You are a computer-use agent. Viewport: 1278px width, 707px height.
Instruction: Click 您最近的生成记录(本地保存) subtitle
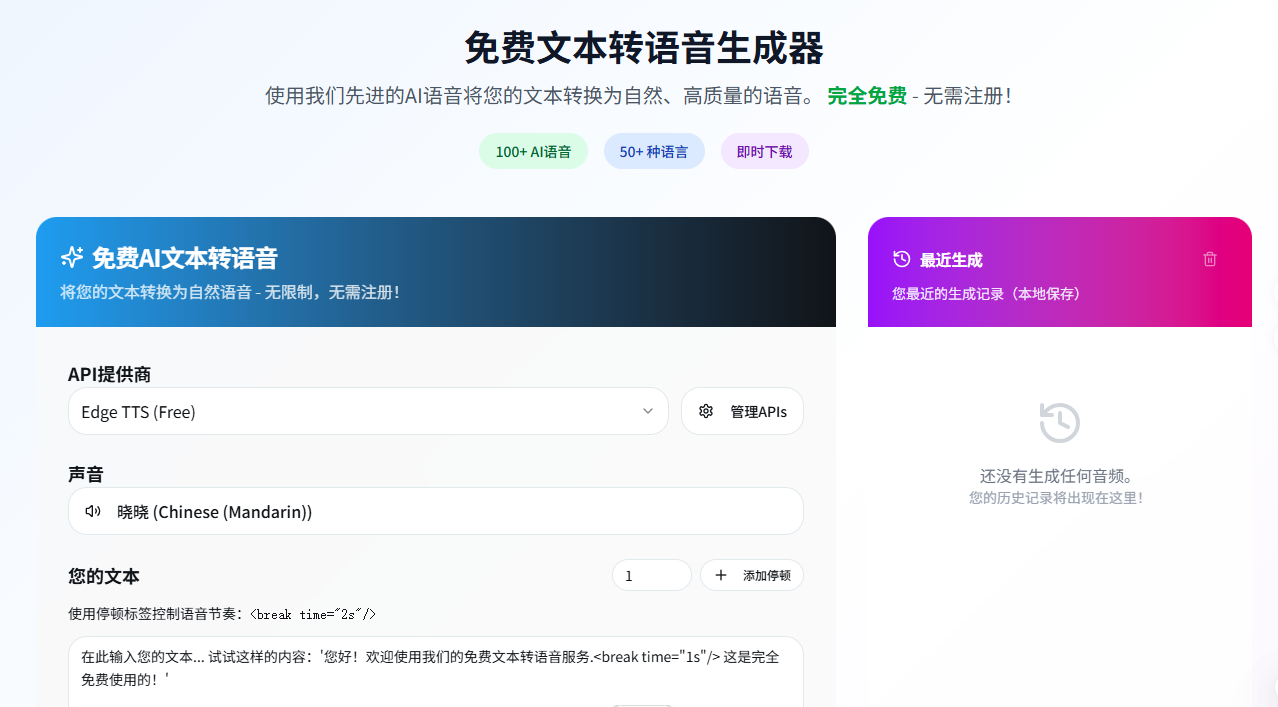click(x=986, y=294)
